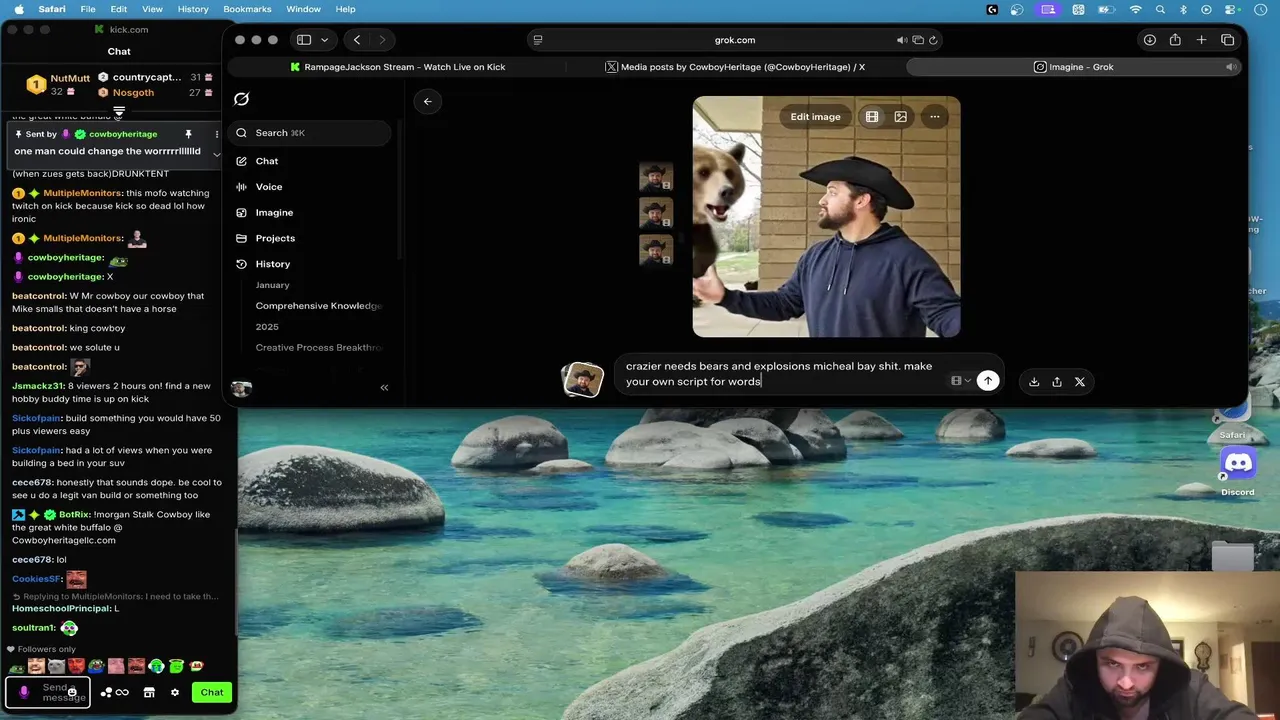1280x720 pixels.
Task: Switch to the RampageJackson Stream Kick tab
Action: (397, 67)
